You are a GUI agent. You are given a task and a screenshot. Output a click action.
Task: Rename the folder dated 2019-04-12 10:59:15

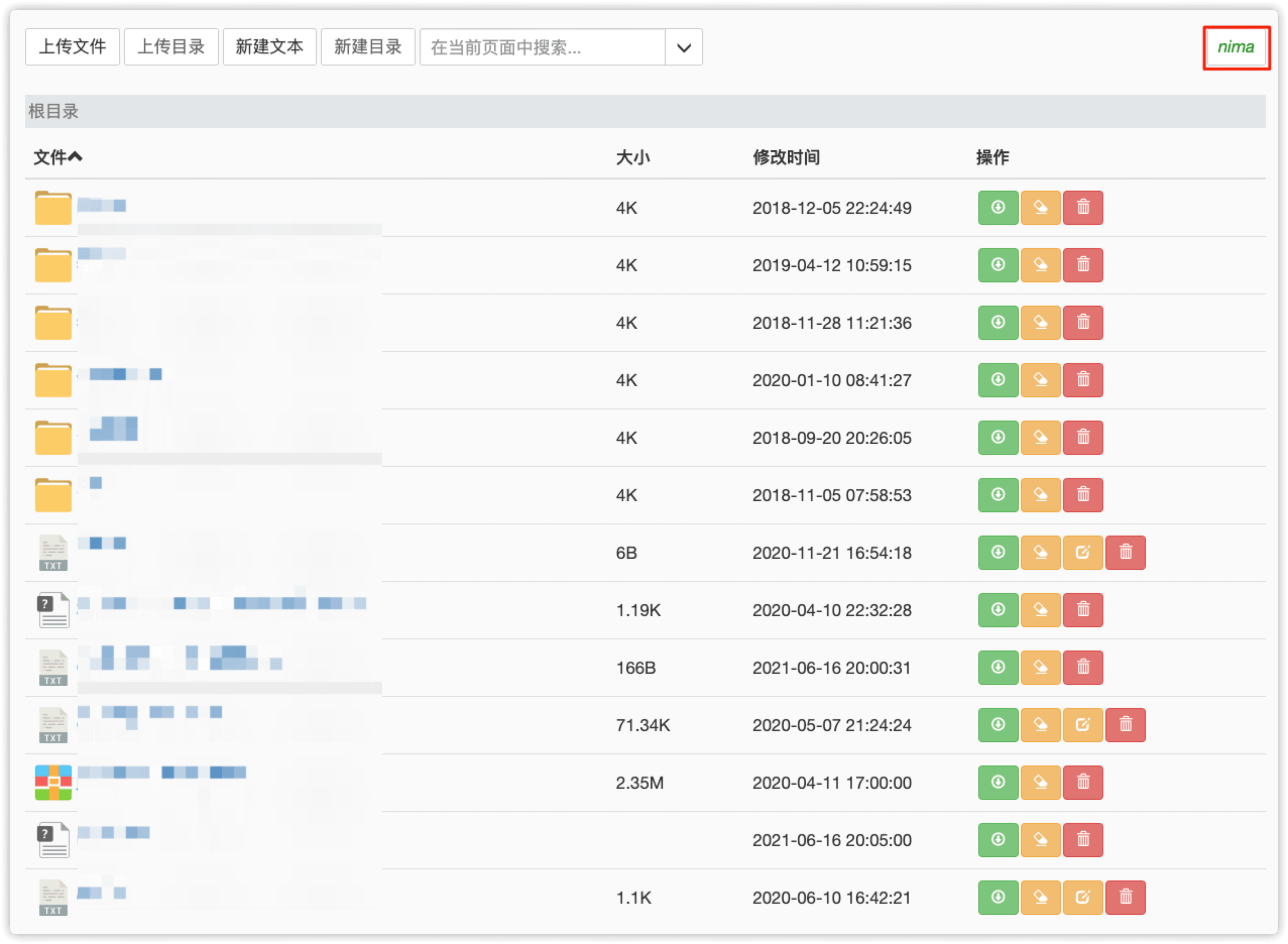pyautogui.click(x=1040, y=265)
